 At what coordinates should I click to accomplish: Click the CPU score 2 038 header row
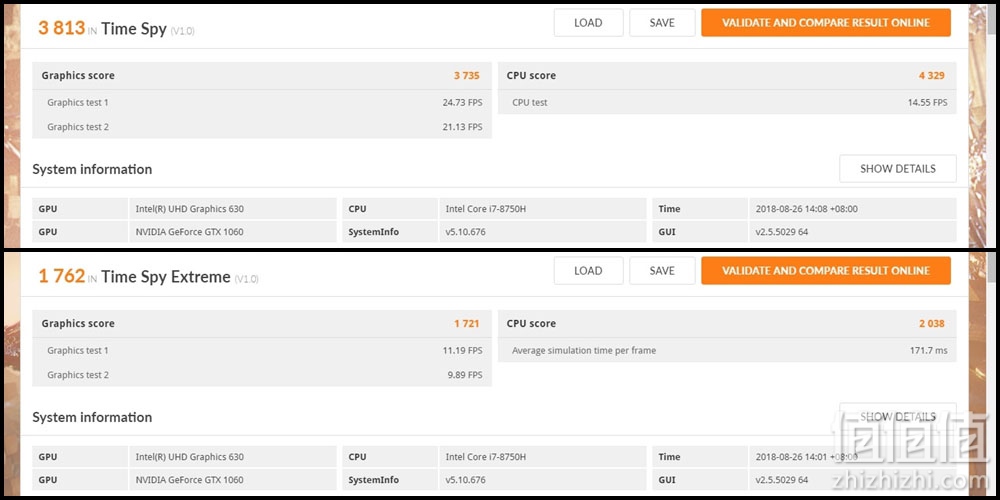click(x=727, y=323)
